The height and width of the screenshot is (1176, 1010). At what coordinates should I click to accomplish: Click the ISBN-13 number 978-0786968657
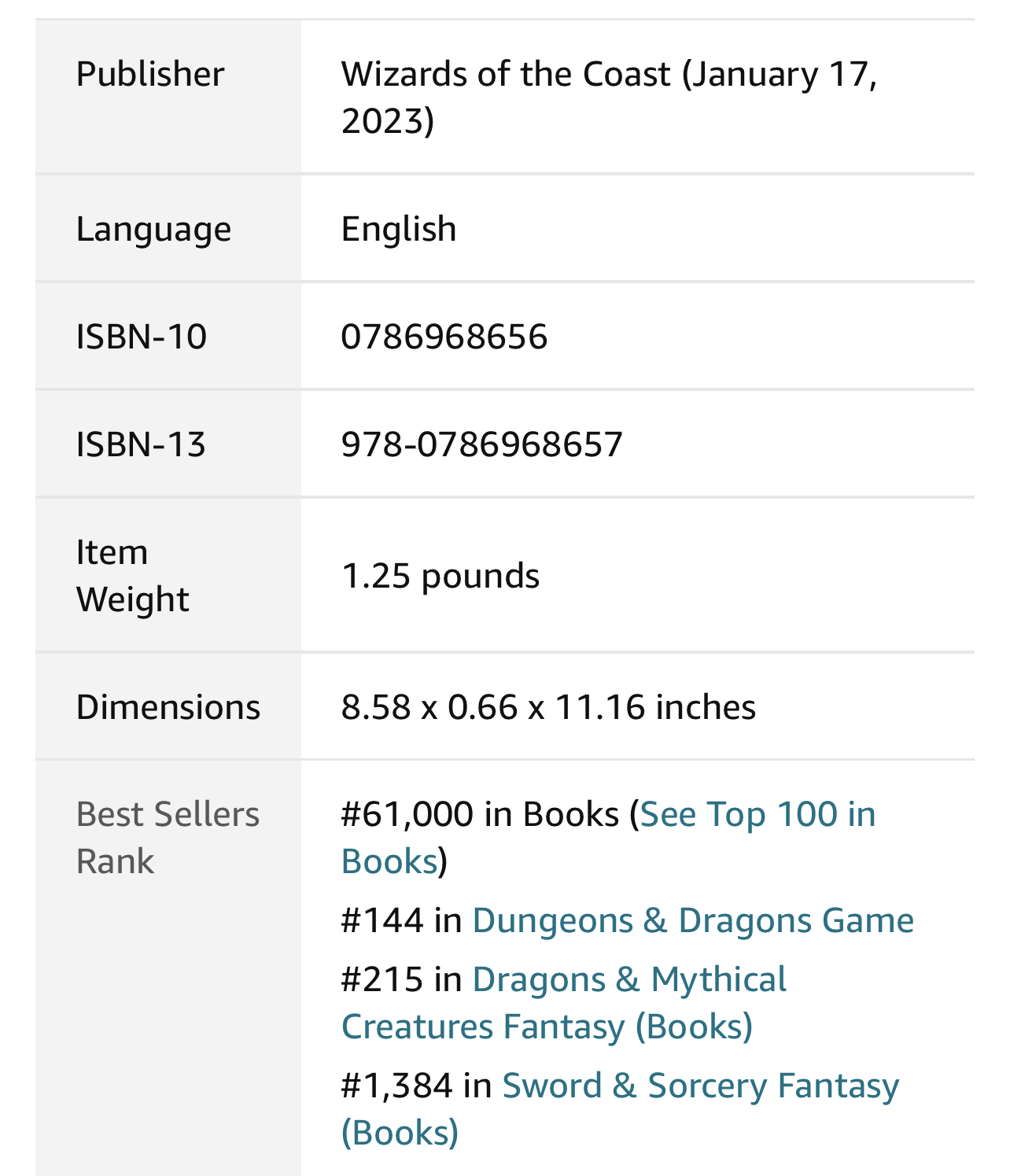coord(481,444)
